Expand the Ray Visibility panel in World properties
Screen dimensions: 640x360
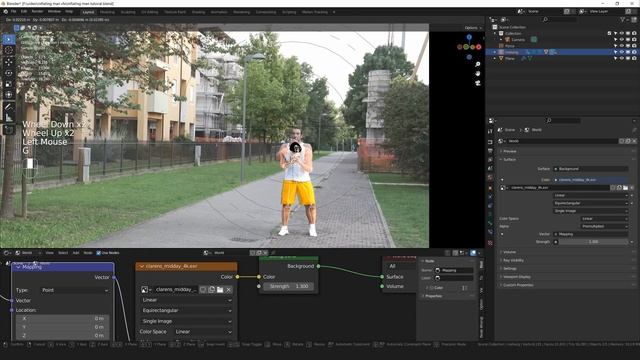(x=513, y=260)
